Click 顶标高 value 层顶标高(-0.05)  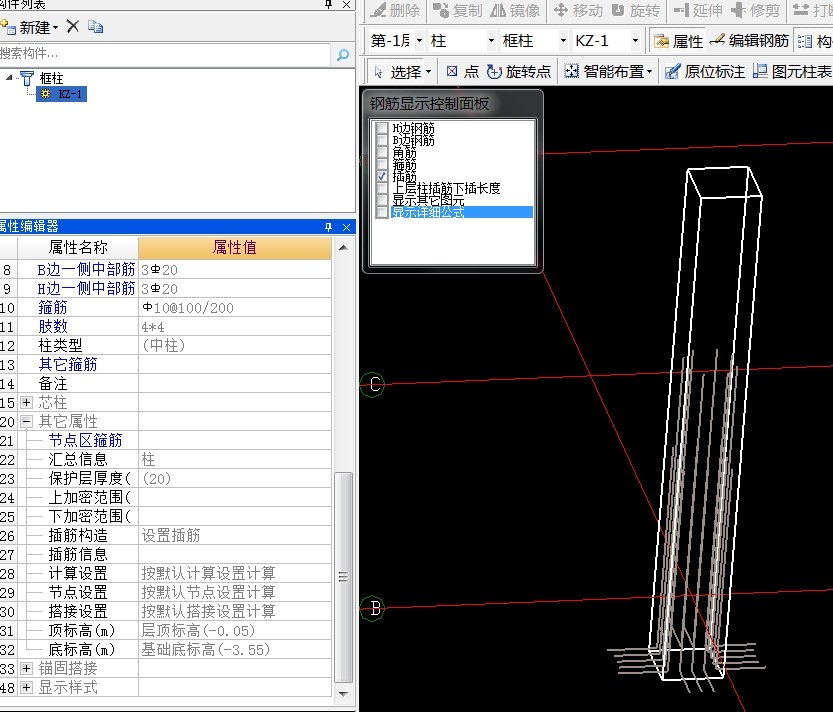(x=234, y=630)
